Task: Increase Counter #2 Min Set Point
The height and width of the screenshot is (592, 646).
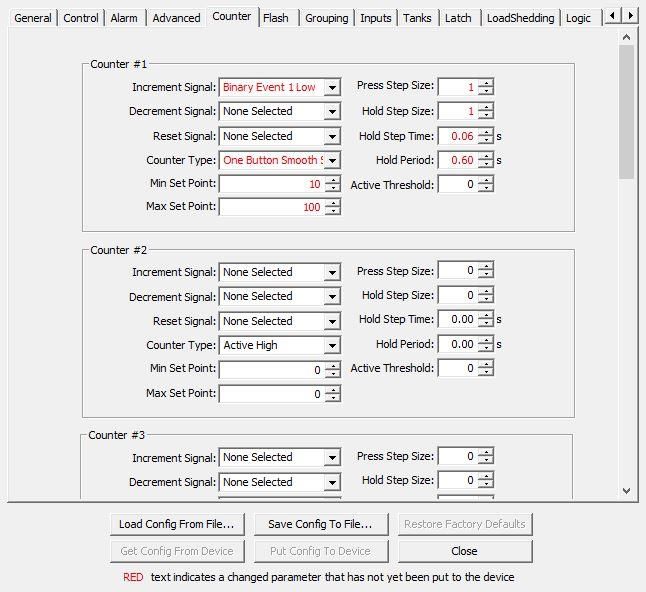Action: click(x=333, y=365)
